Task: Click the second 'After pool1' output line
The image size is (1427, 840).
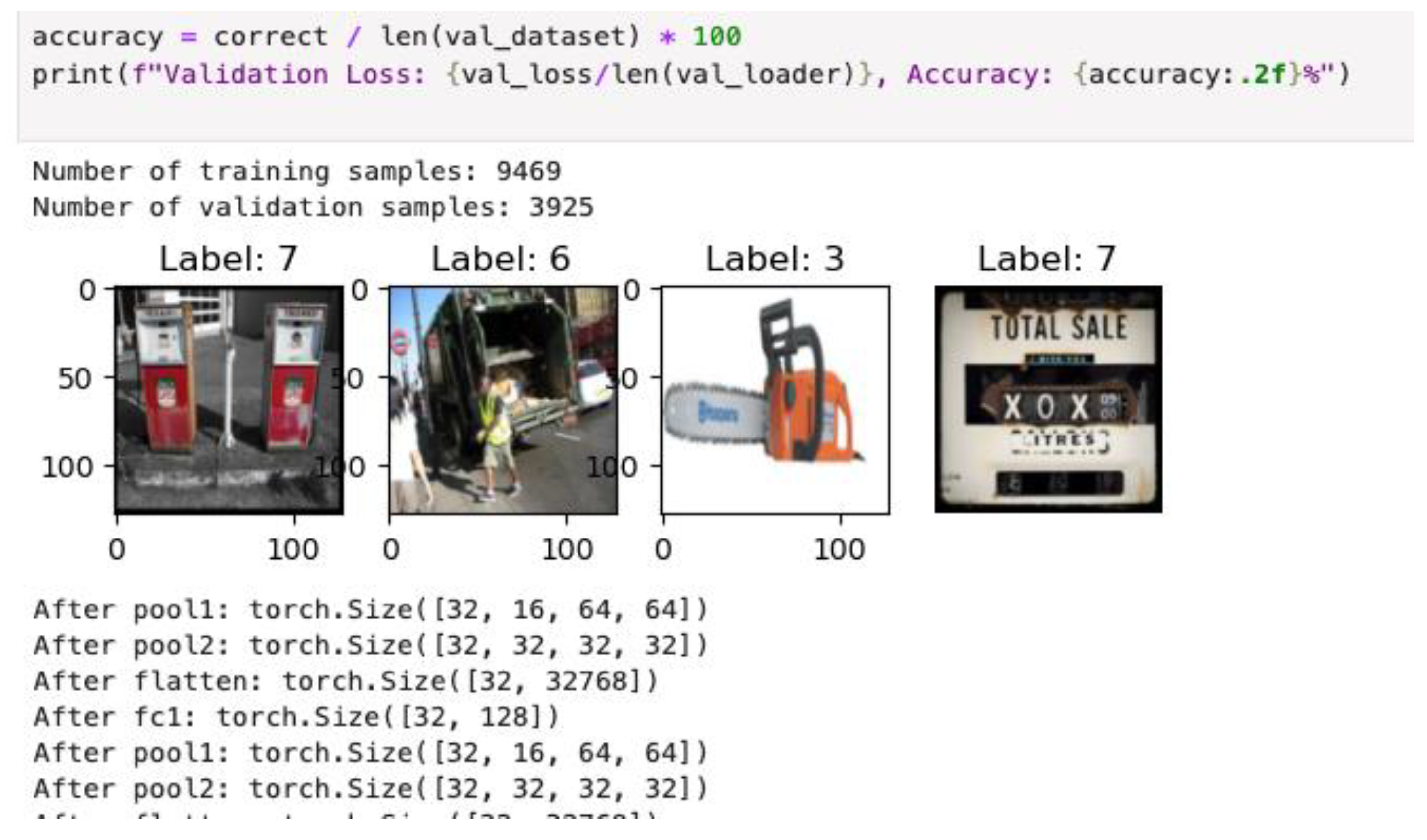Action: tap(371, 753)
